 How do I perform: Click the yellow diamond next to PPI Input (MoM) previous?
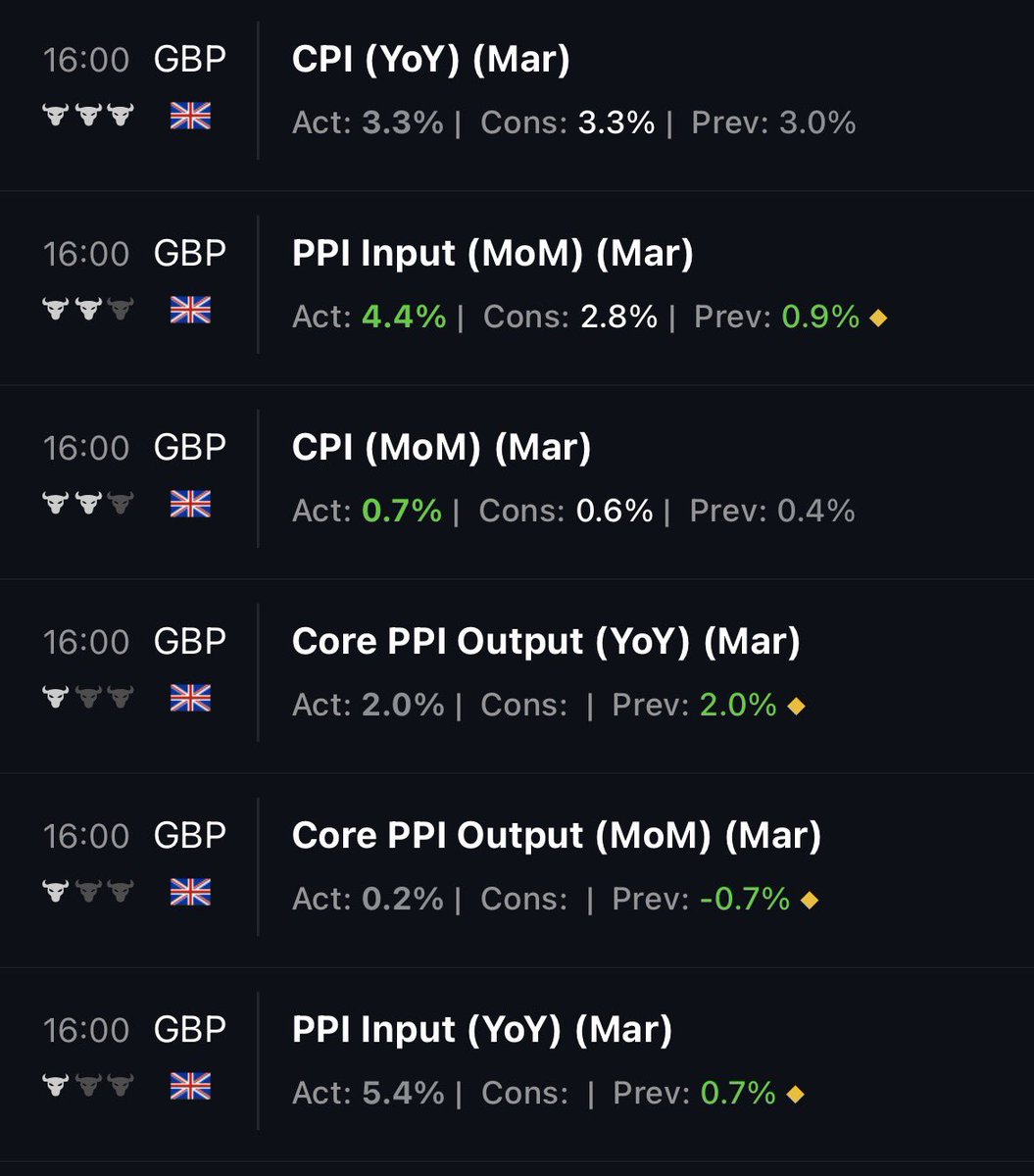[x=878, y=318]
